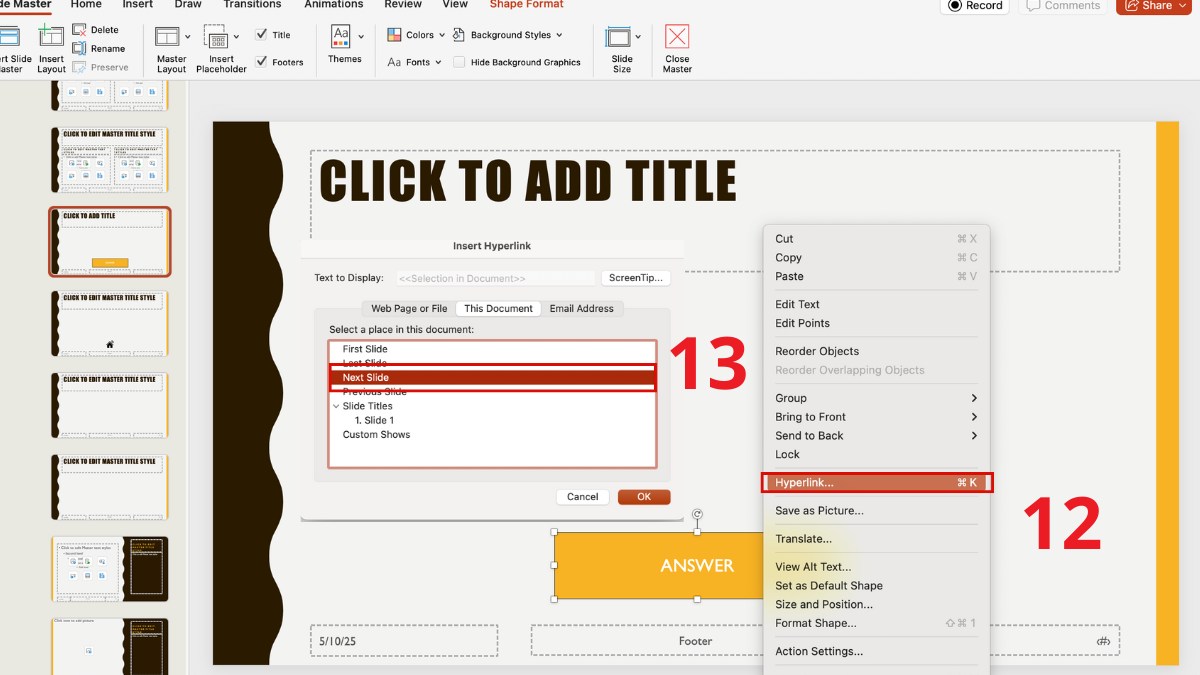Select the Email Address tab
The image size is (1200, 675).
coord(582,309)
